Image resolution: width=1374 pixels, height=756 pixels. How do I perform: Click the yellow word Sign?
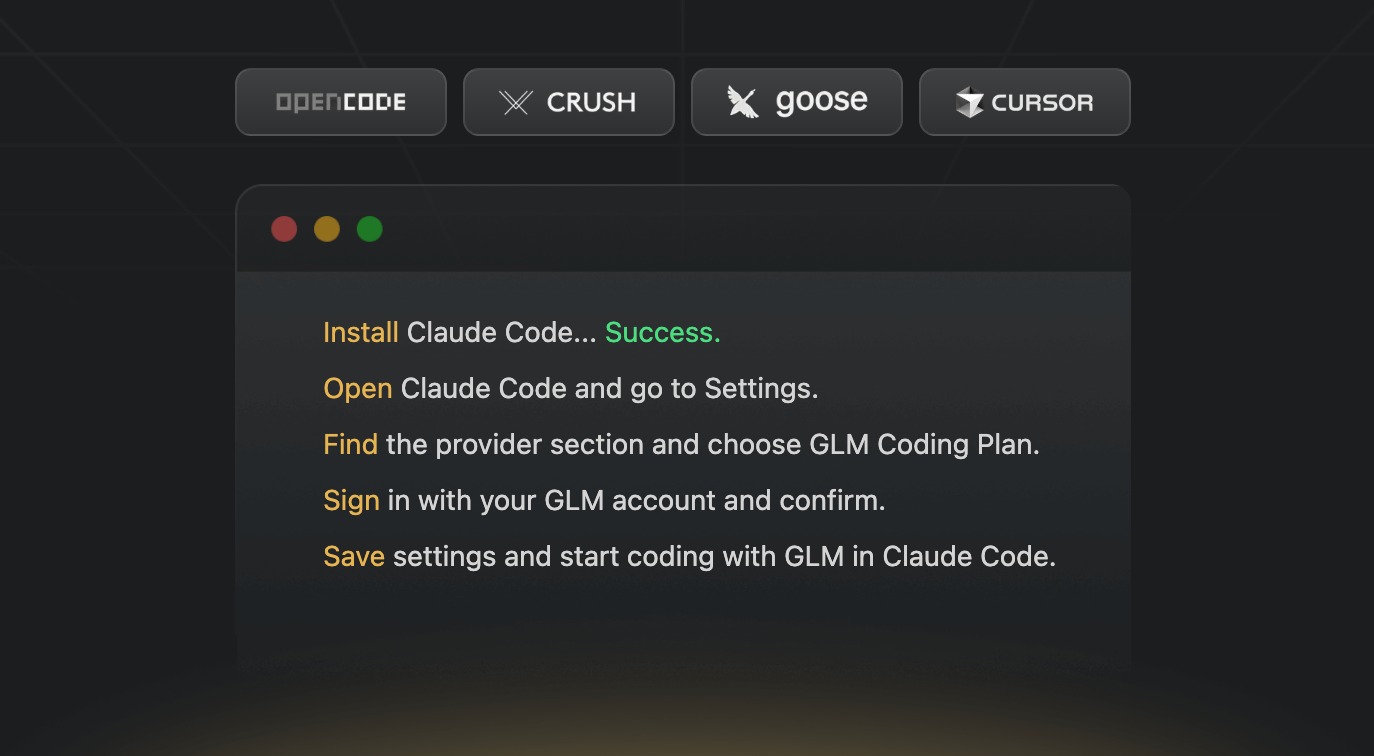click(352, 501)
